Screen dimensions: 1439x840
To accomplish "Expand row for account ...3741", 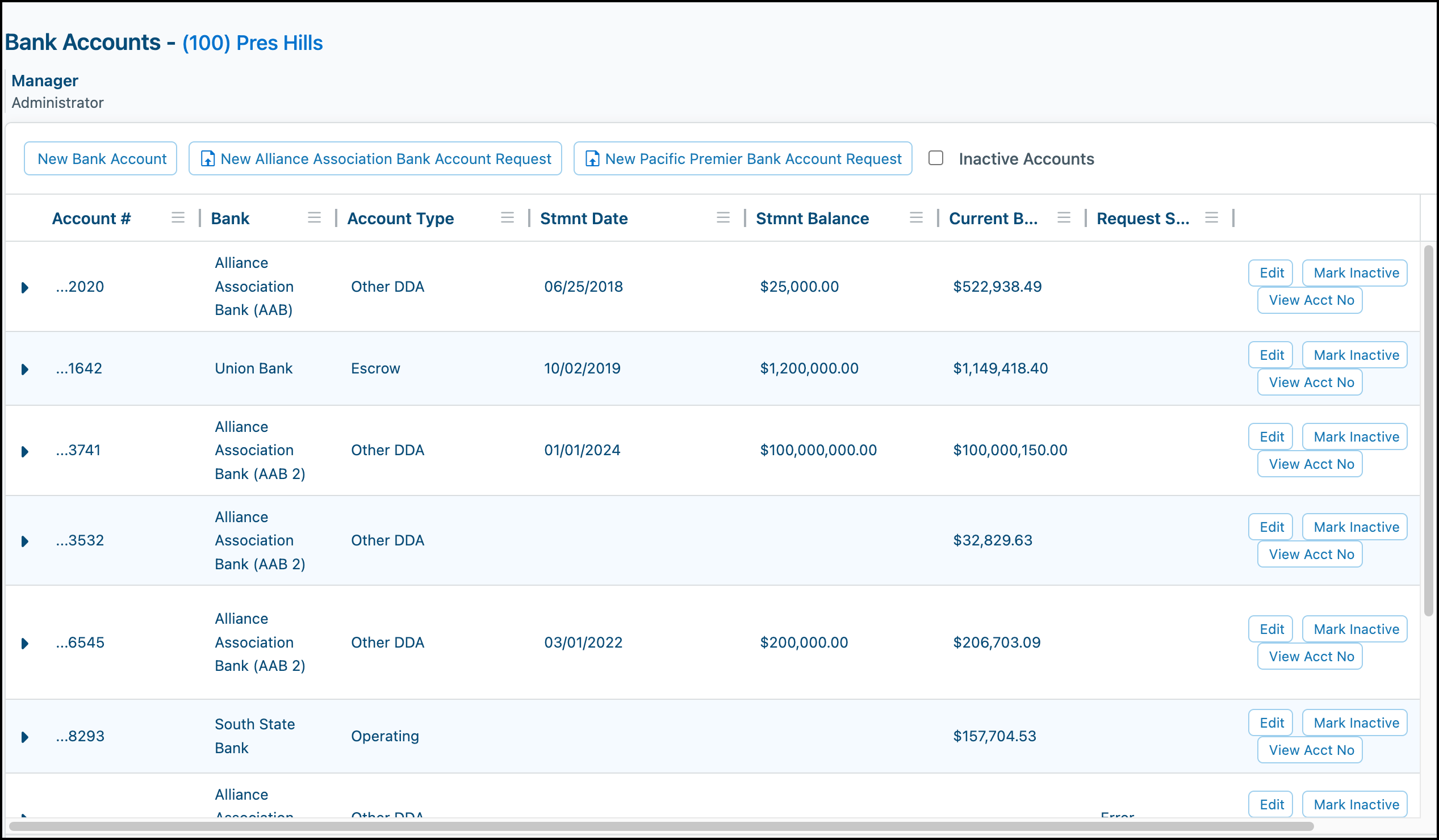I will pos(24,452).
